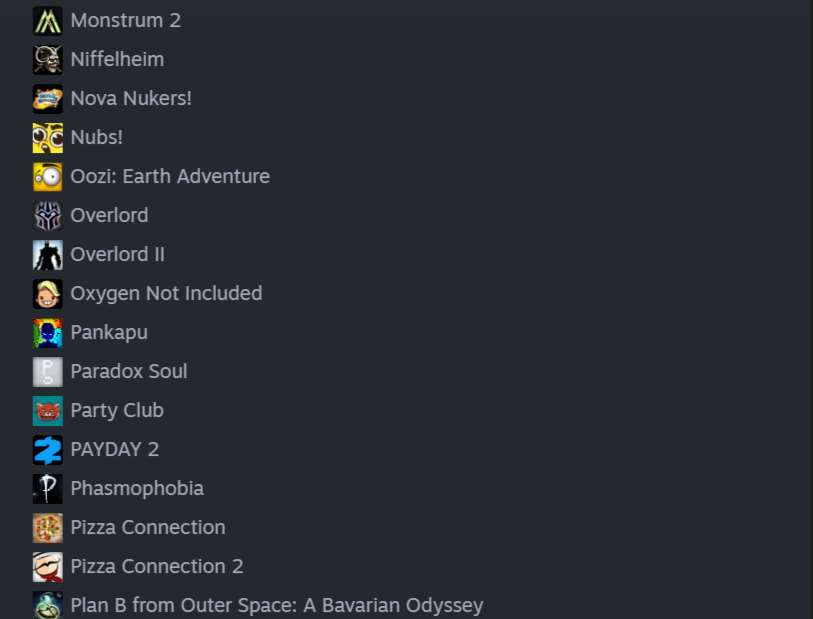Open the Niffelheim skull icon
The width and height of the screenshot is (813, 619).
pyautogui.click(x=48, y=60)
